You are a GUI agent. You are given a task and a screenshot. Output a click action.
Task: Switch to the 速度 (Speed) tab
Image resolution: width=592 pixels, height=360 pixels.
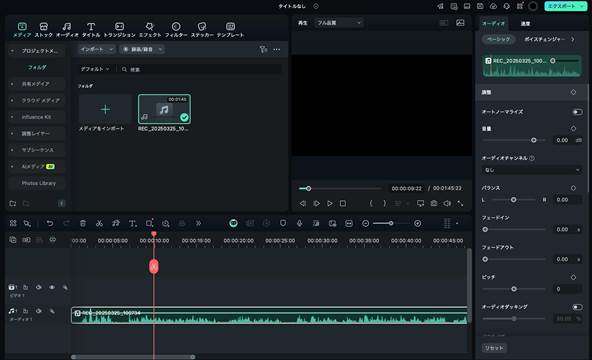click(x=525, y=23)
